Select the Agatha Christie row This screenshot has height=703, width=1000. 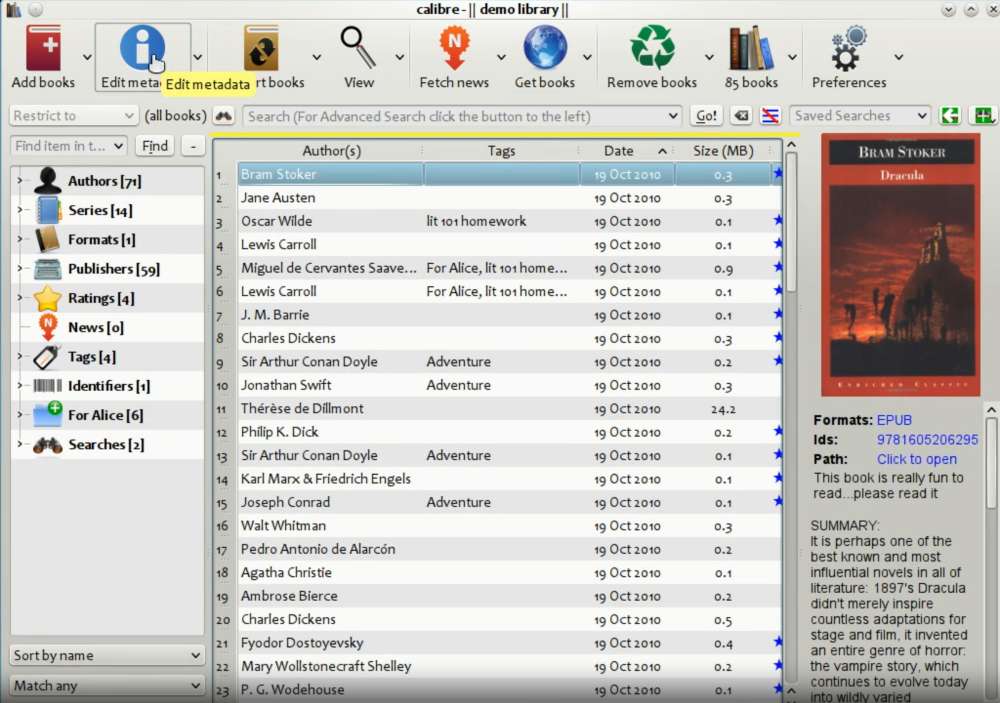pos(510,573)
